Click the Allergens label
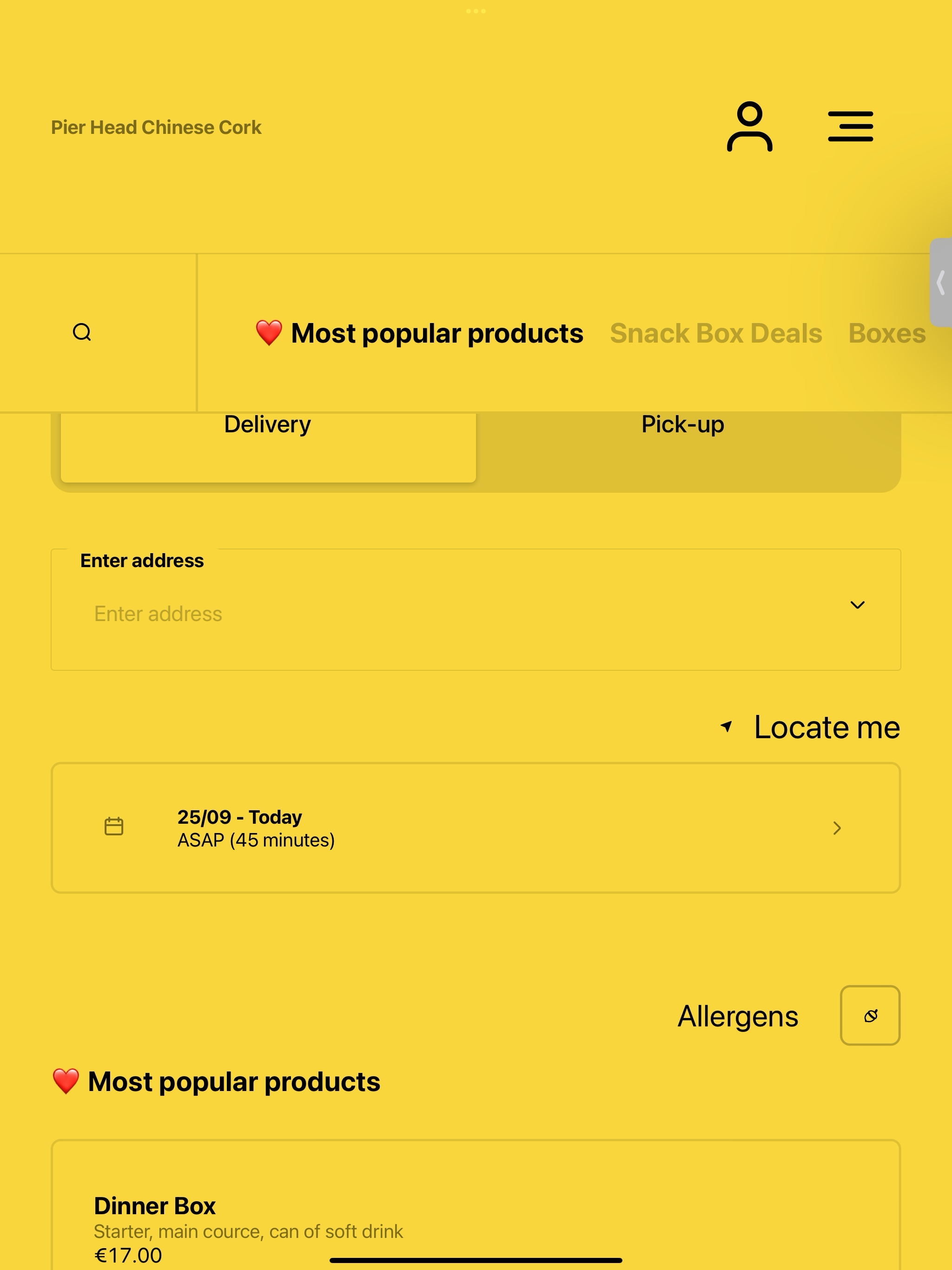 point(738,1016)
